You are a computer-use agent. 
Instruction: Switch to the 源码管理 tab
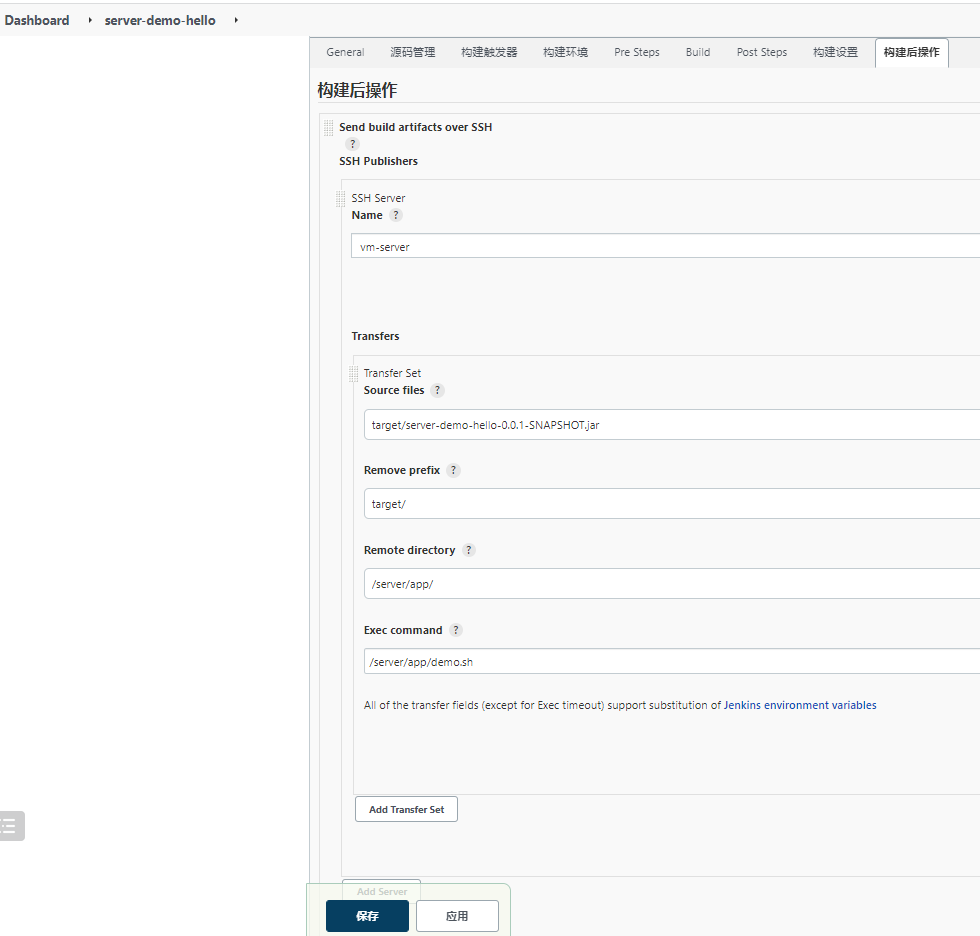click(x=412, y=52)
